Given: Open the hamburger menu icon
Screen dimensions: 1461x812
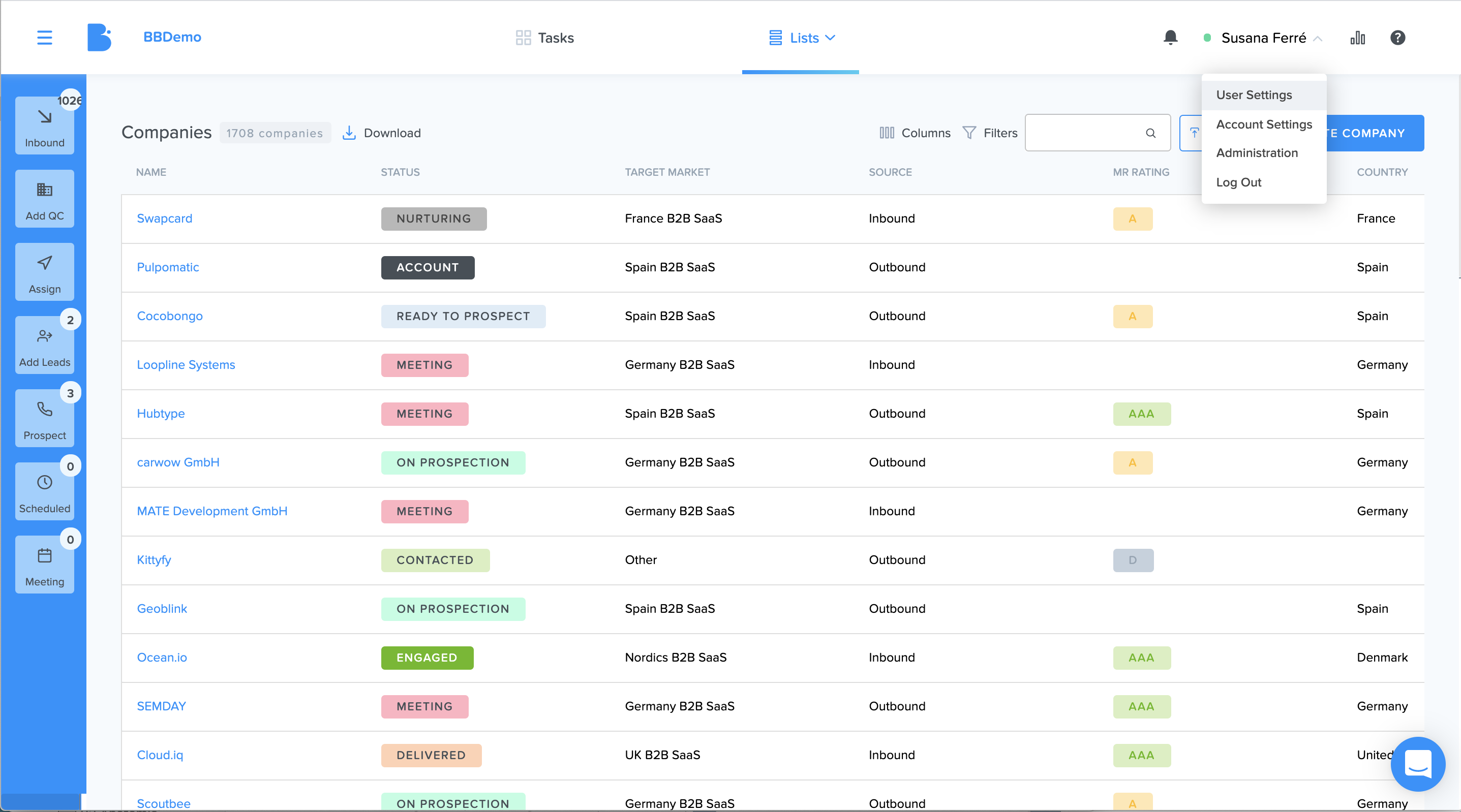Looking at the screenshot, I should (44, 38).
